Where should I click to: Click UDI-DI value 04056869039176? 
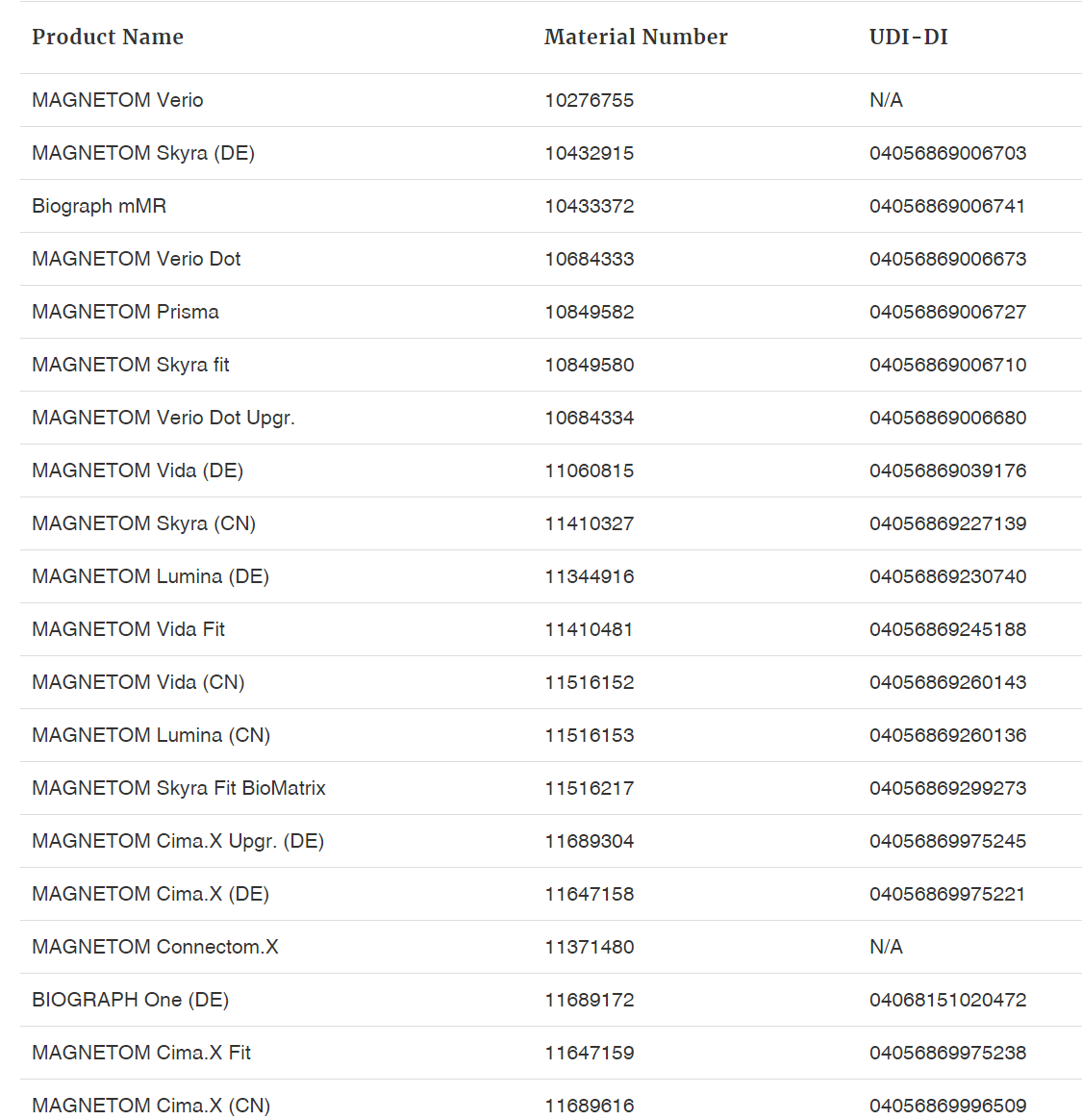coord(947,471)
